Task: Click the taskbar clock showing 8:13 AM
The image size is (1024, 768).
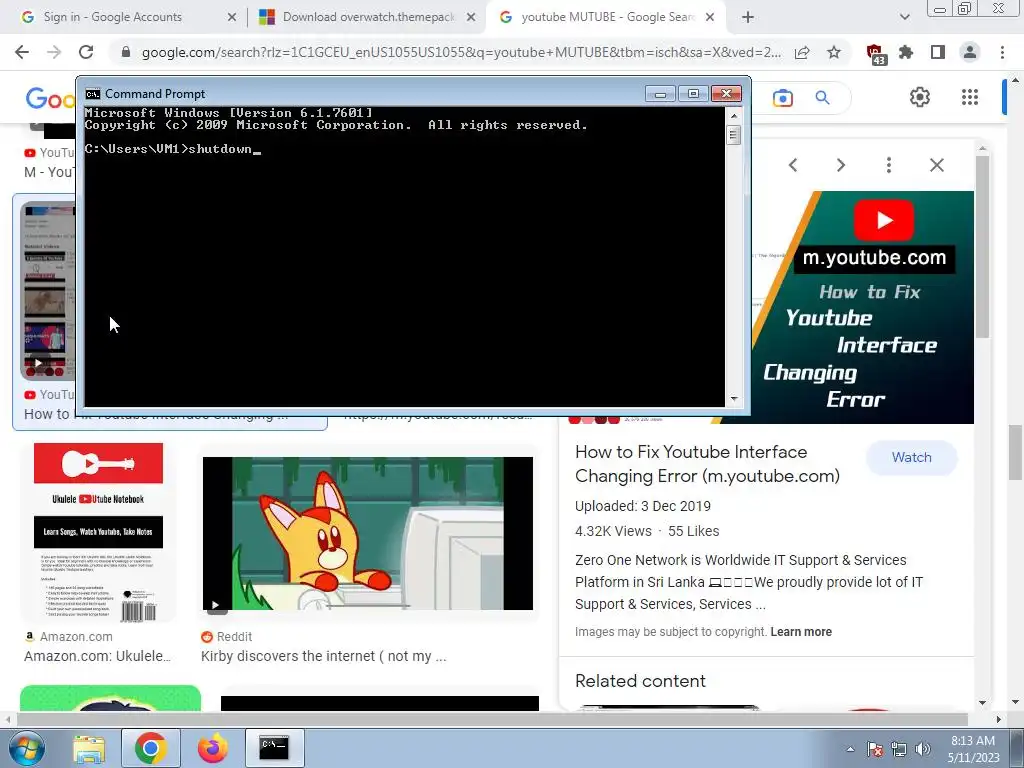Action: [973, 749]
